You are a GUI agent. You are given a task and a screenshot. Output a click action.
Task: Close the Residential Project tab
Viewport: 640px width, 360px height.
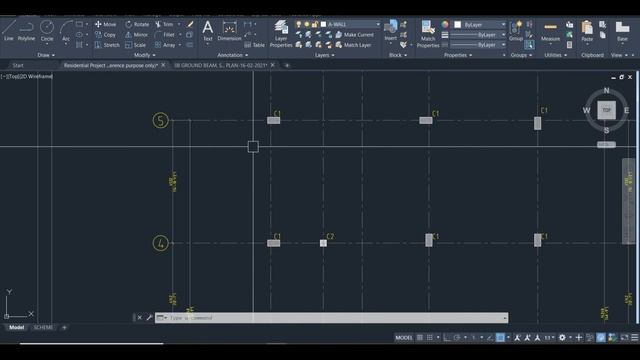(163, 65)
